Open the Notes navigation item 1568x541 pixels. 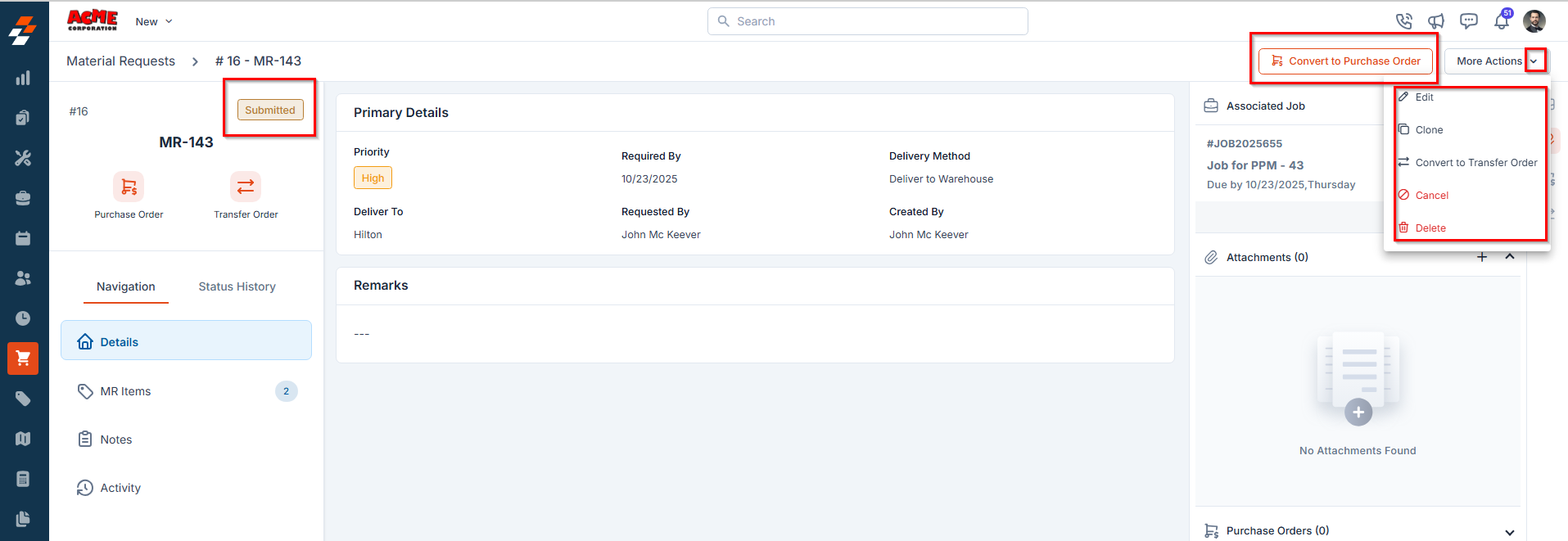pyautogui.click(x=186, y=440)
